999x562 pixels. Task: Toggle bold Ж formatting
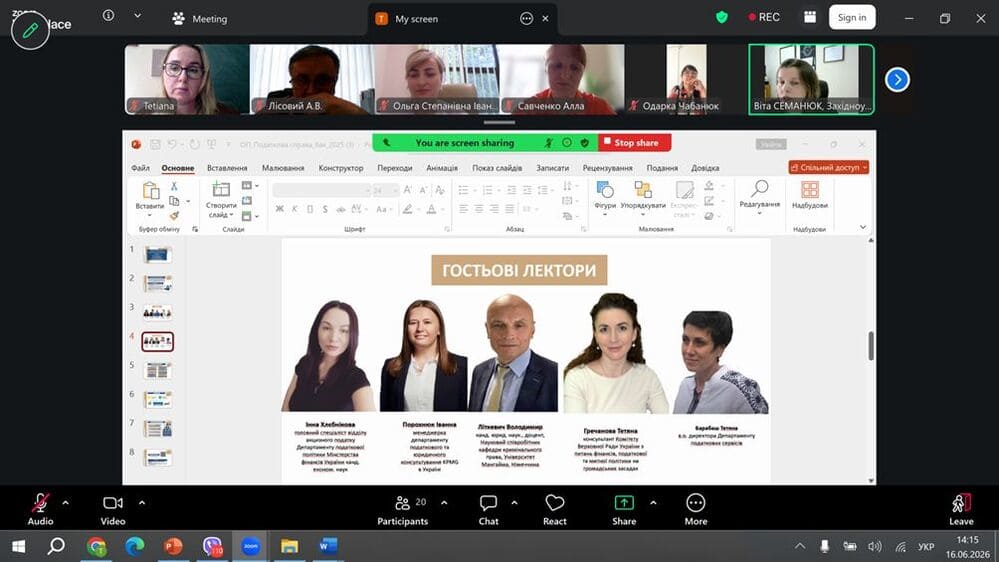click(x=280, y=209)
